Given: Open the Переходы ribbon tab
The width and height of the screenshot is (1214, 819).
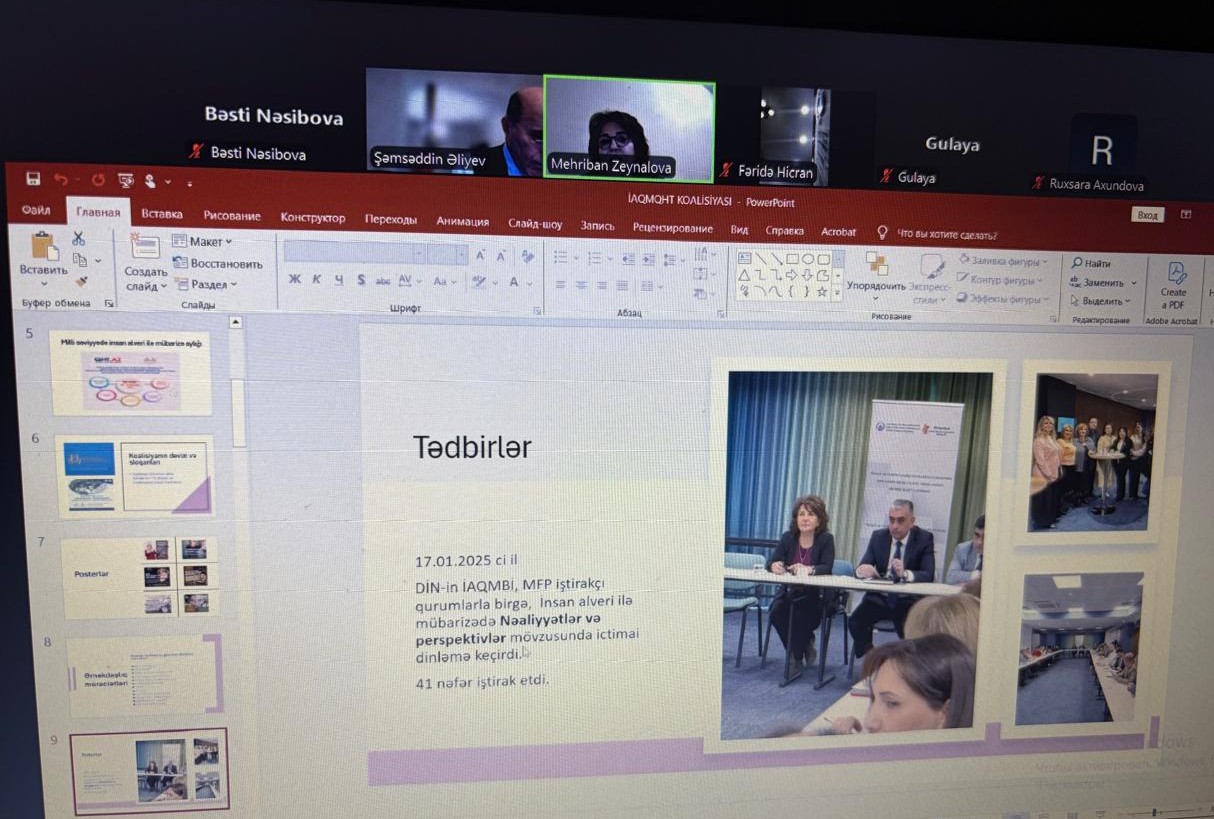Looking at the screenshot, I should (390, 220).
